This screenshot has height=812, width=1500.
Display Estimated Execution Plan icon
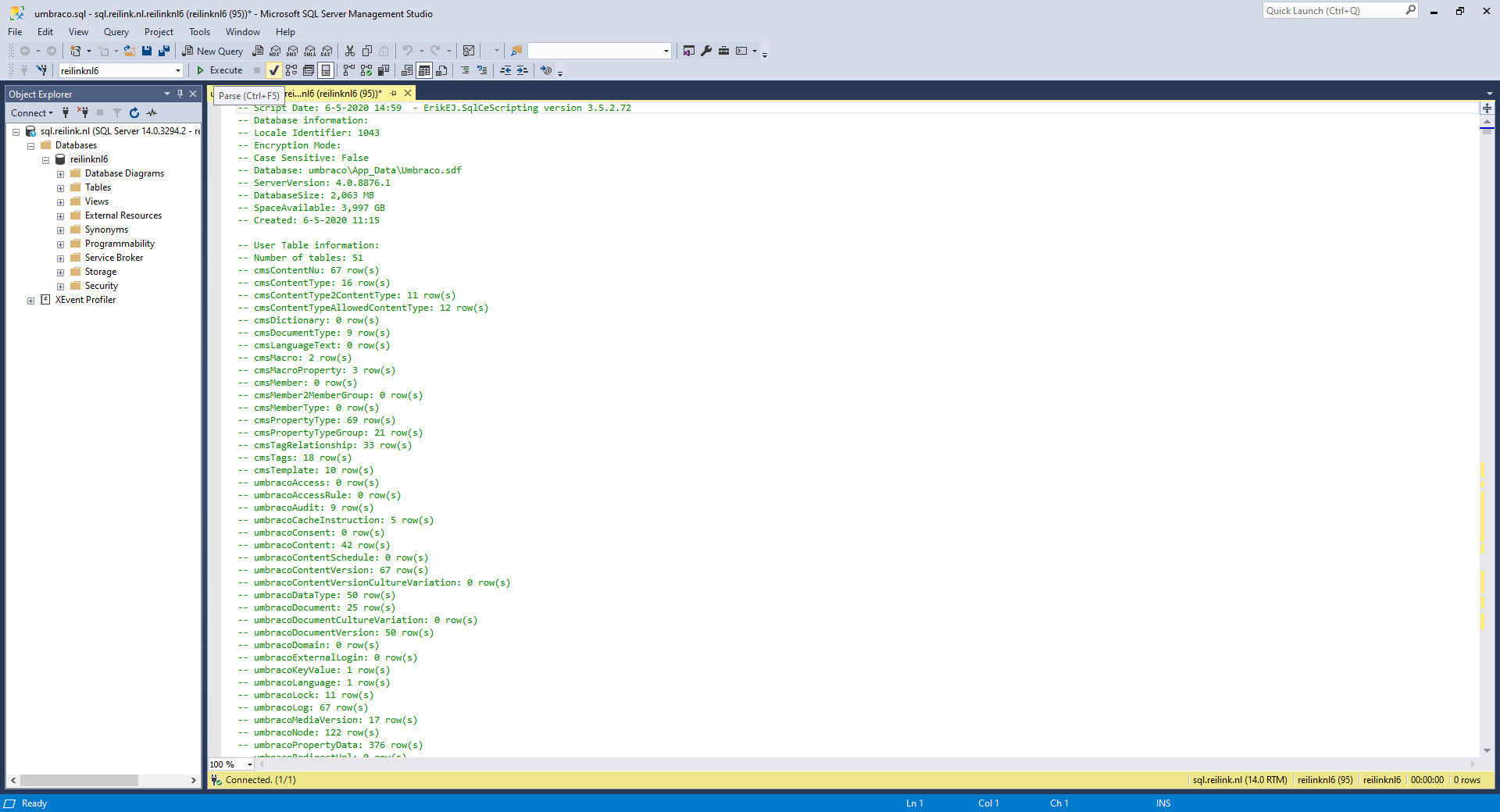(x=291, y=70)
